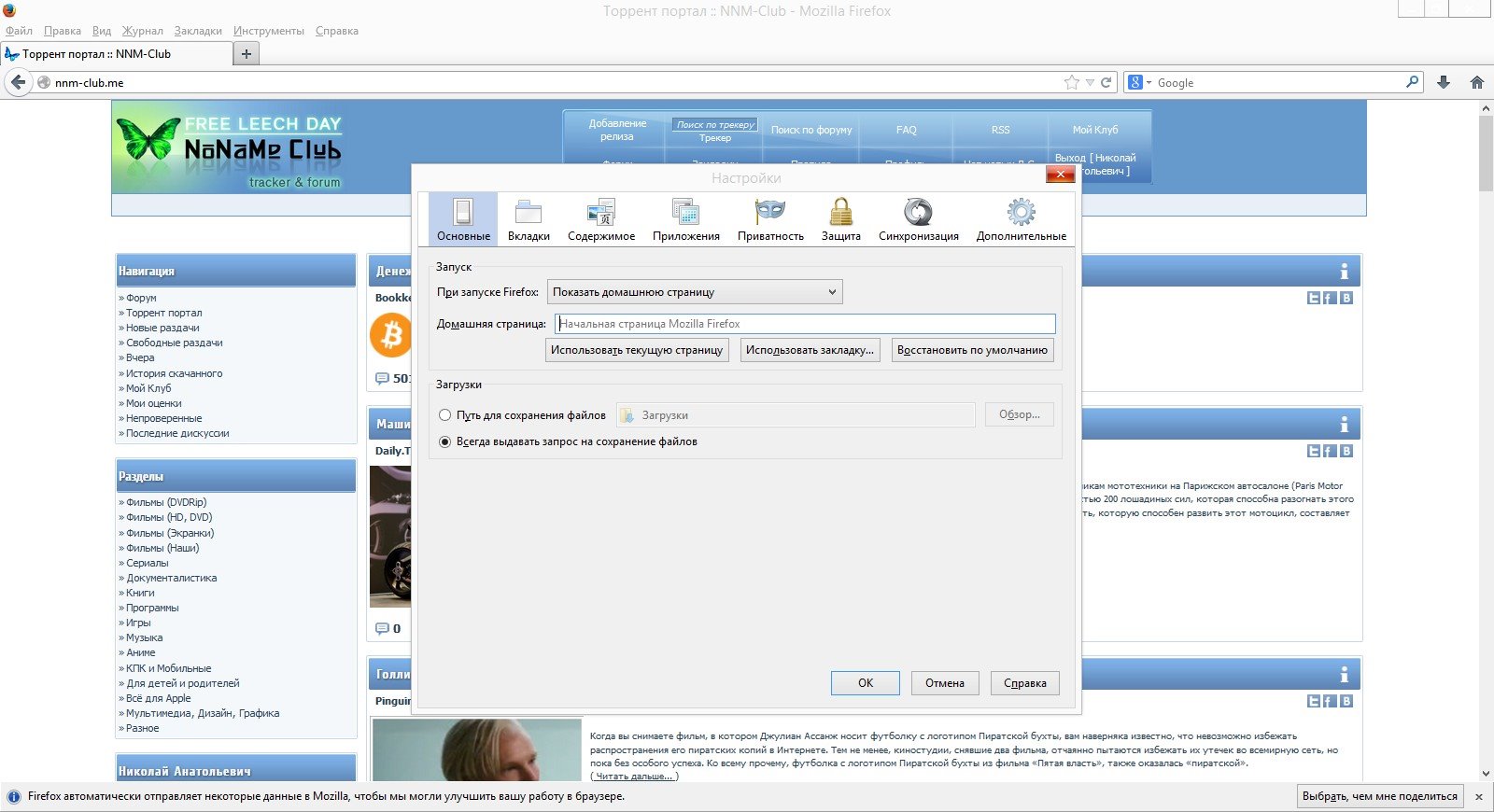Click the orange Bitcoin icon
Screen dimensions: 1494x812
click(391, 334)
